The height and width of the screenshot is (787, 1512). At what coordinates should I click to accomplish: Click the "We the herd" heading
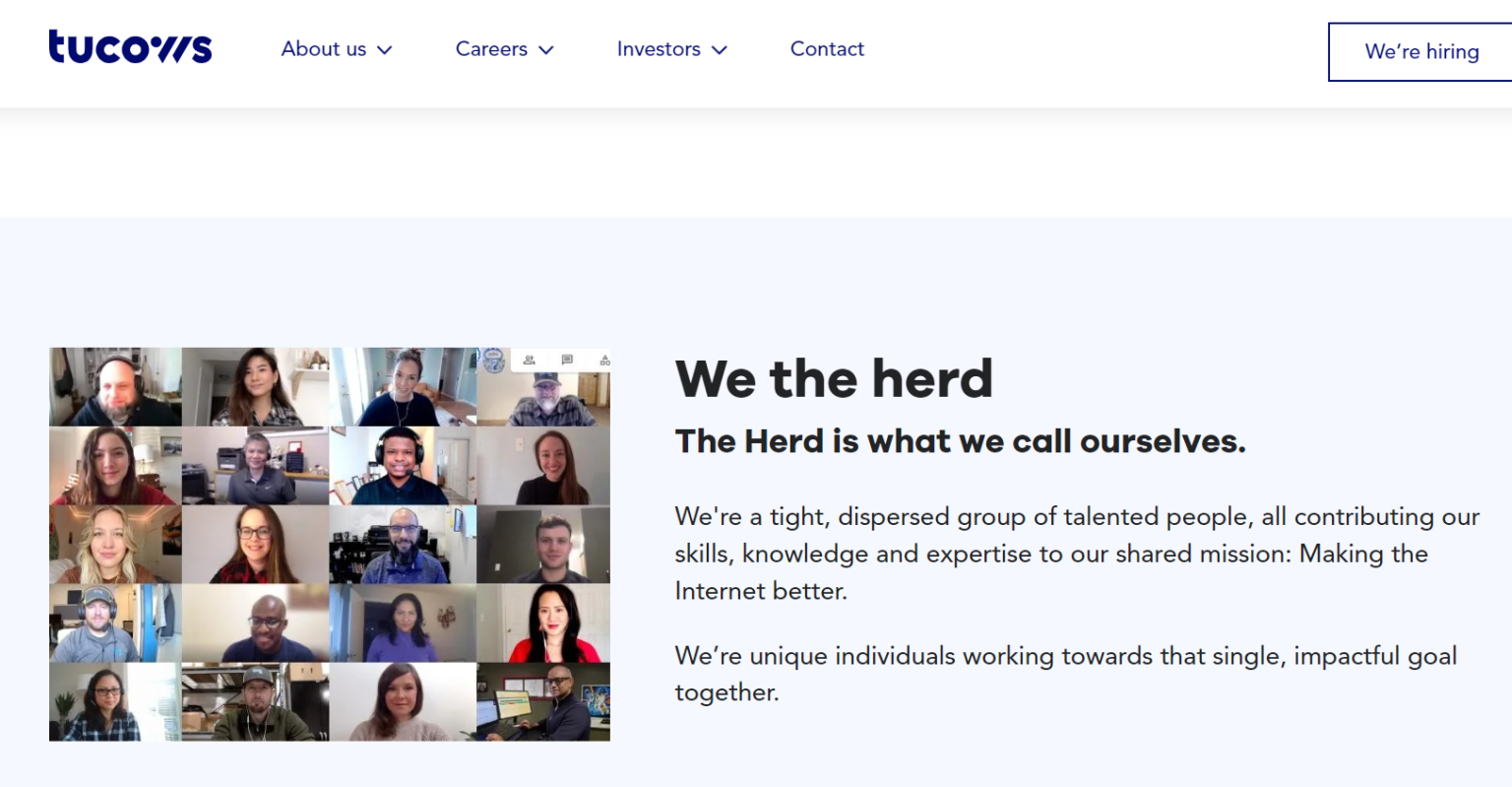coord(834,379)
